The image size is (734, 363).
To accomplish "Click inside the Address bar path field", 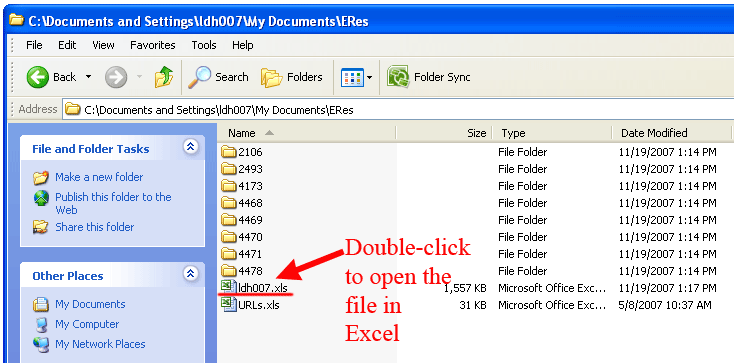I will pyautogui.click(x=398, y=110).
